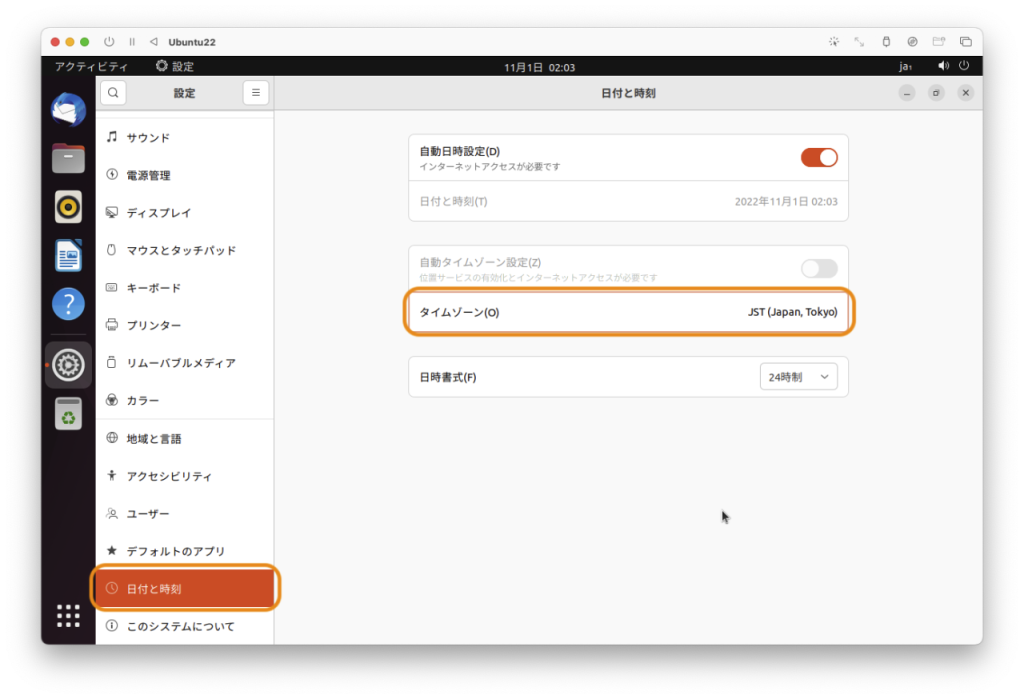Click the VM back triangle icon
The width and height of the screenshot is (1024, 699).
click(x=153, y=42)
